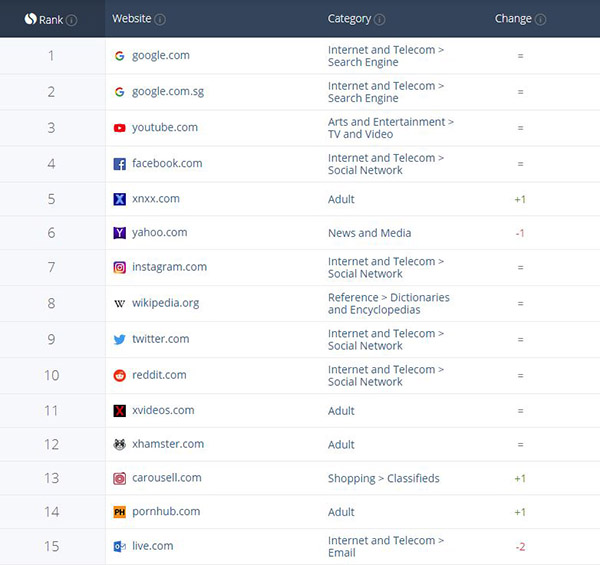The image size is (600, 565).
Task: Sort by the Change column header
Action: pos(513,19)
